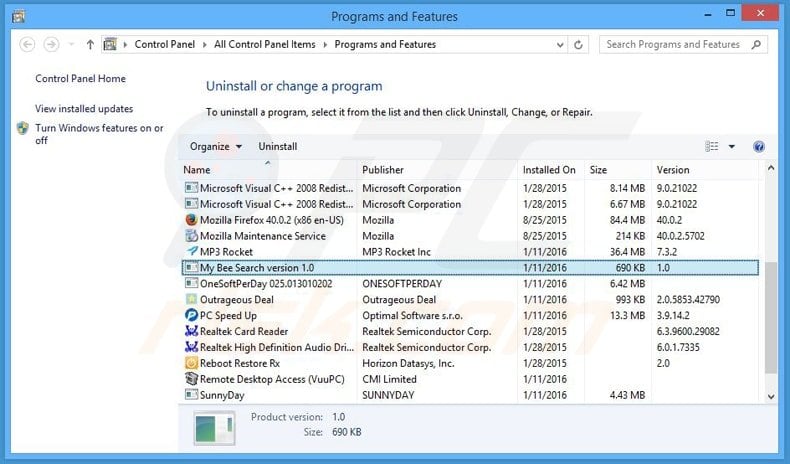The image size is (790, 464).
Task: Open Turn Windows features on or off
Action: click(x=99, y=134)
